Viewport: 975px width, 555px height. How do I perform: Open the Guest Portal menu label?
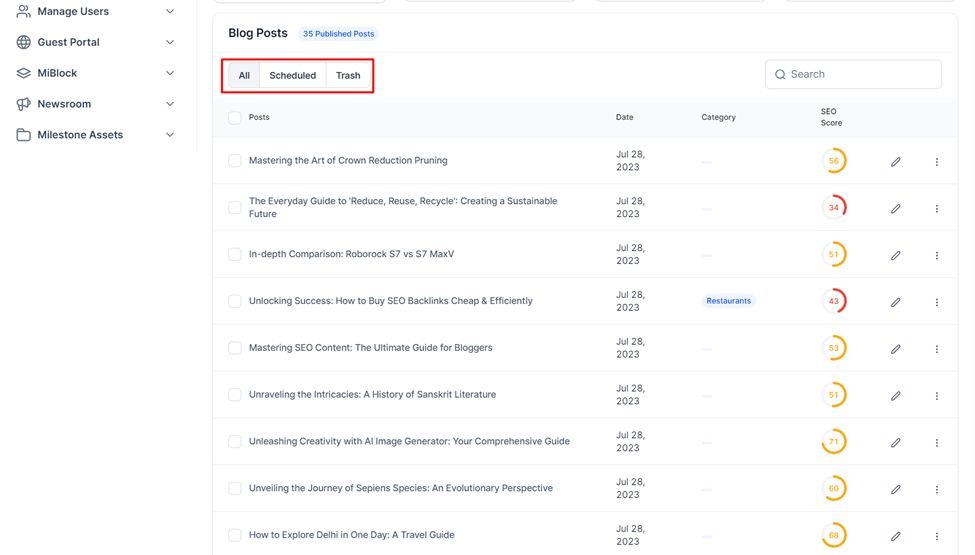pos(68,42)
